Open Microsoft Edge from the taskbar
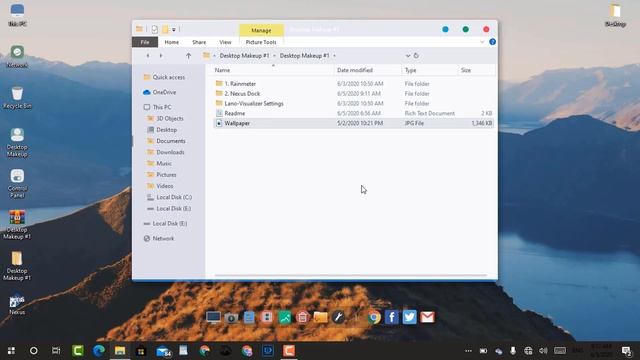 [99, 351]
